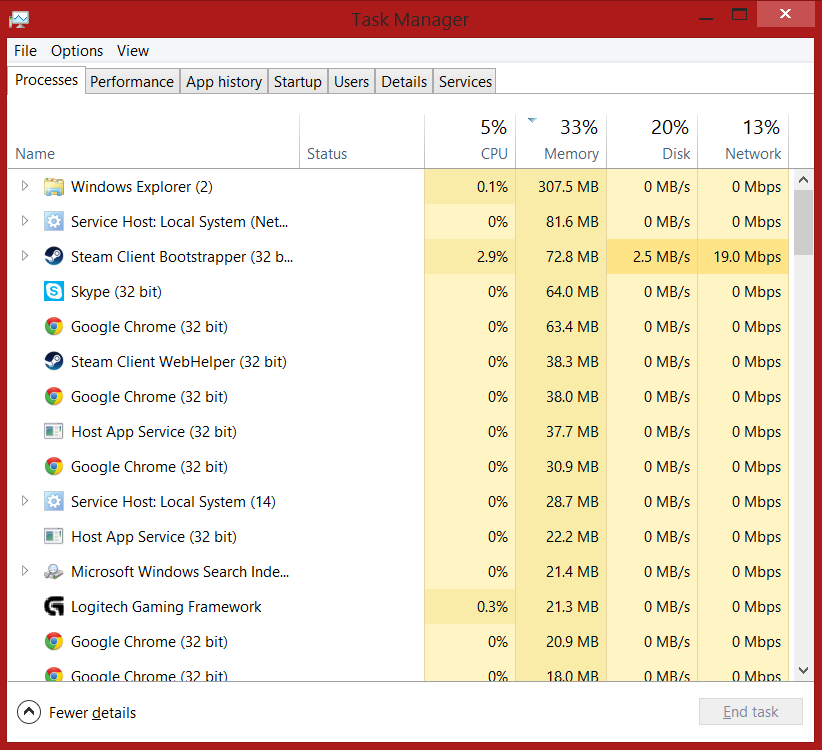Expand Microsoft Windows Search Indexer group
The height and width of the screenshot is (750, 822).
click(x=25, y=571)
